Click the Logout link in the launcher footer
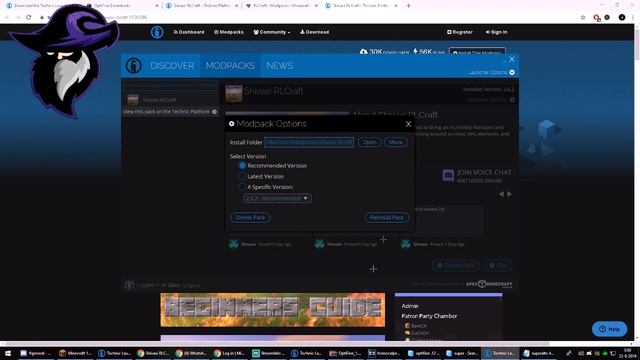The height and width of the screenshot is (360, 640). click(x=191, y=285)
